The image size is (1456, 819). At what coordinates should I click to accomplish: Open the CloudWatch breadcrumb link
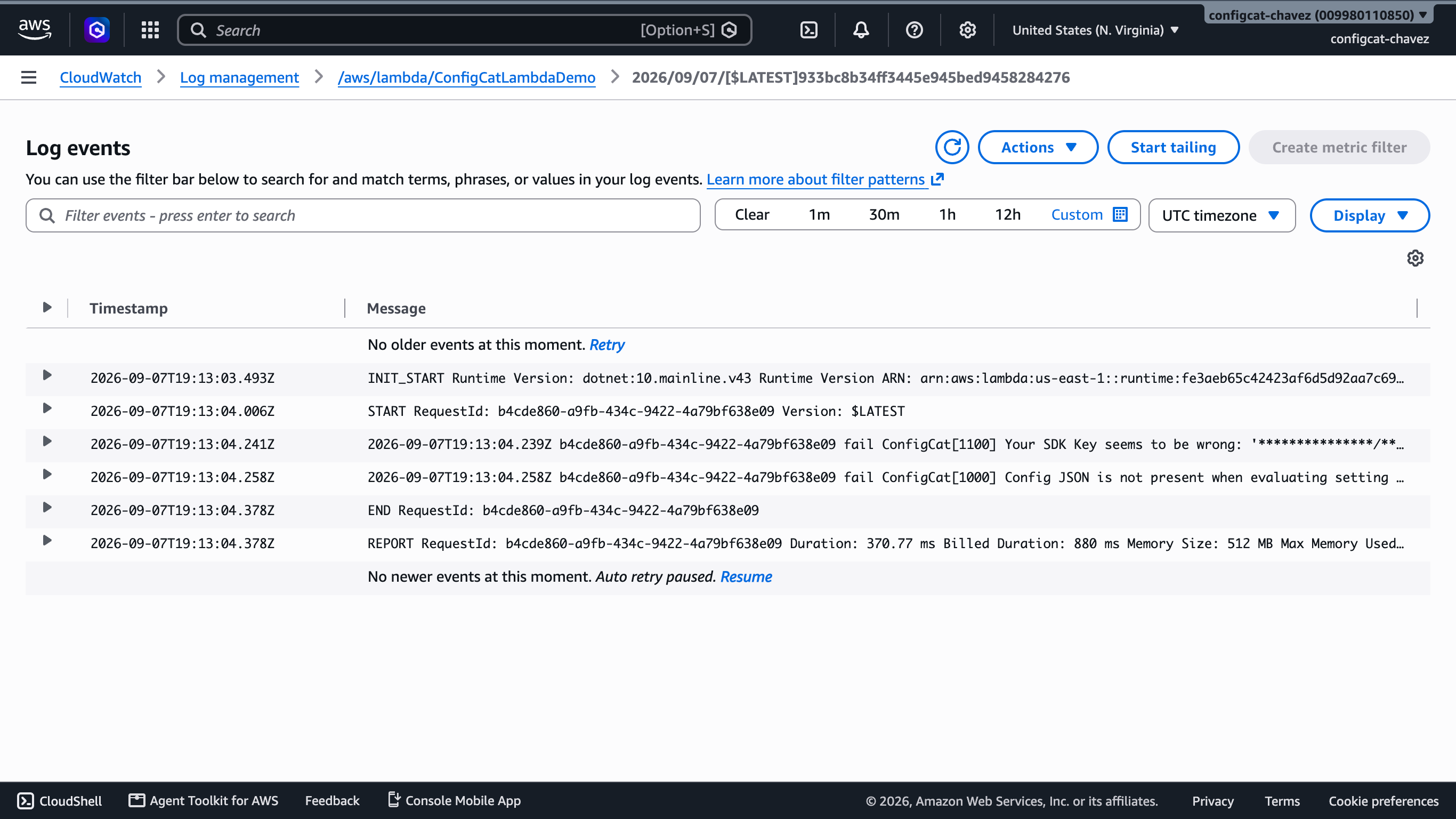point(101,77)
